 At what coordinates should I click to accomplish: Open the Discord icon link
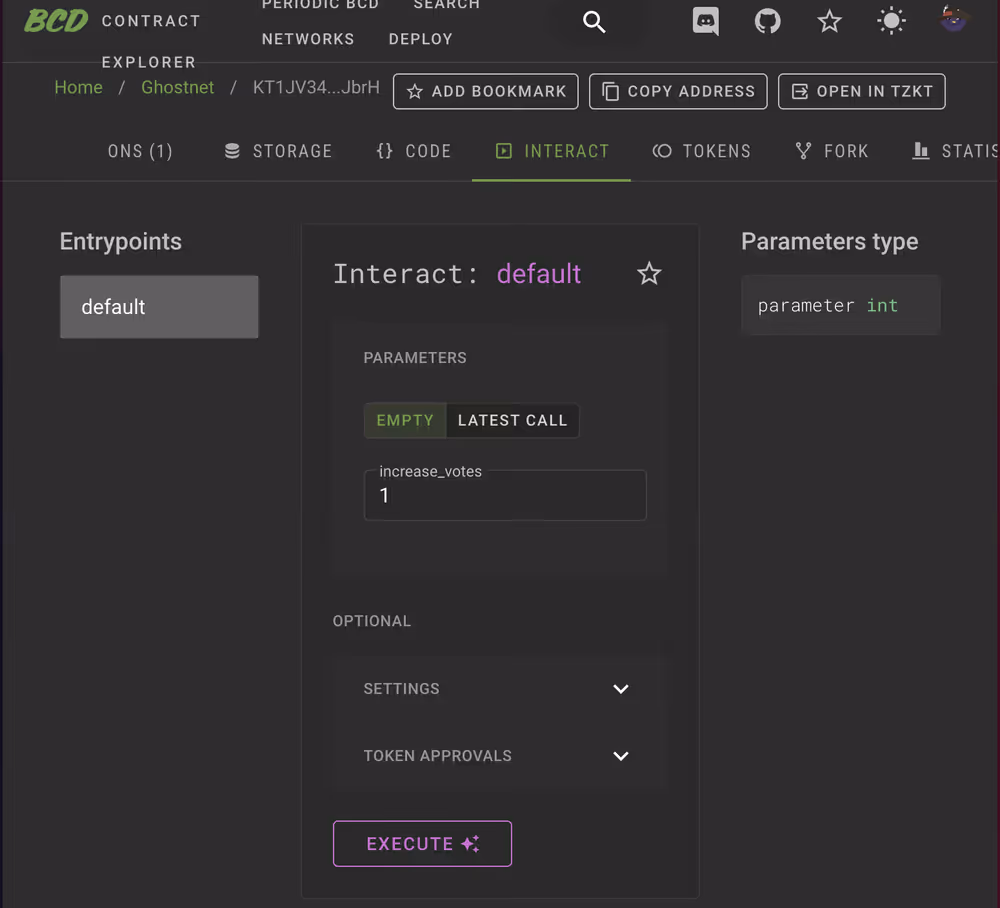(x=706, y=21)
